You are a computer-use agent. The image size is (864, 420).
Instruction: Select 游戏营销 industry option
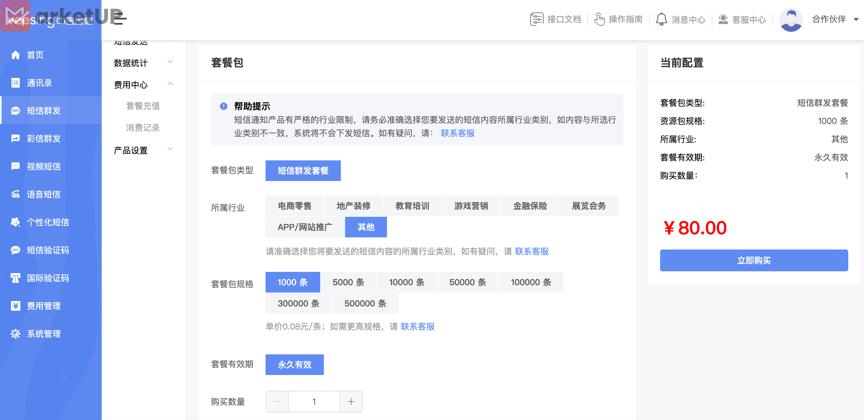(471, 206)
